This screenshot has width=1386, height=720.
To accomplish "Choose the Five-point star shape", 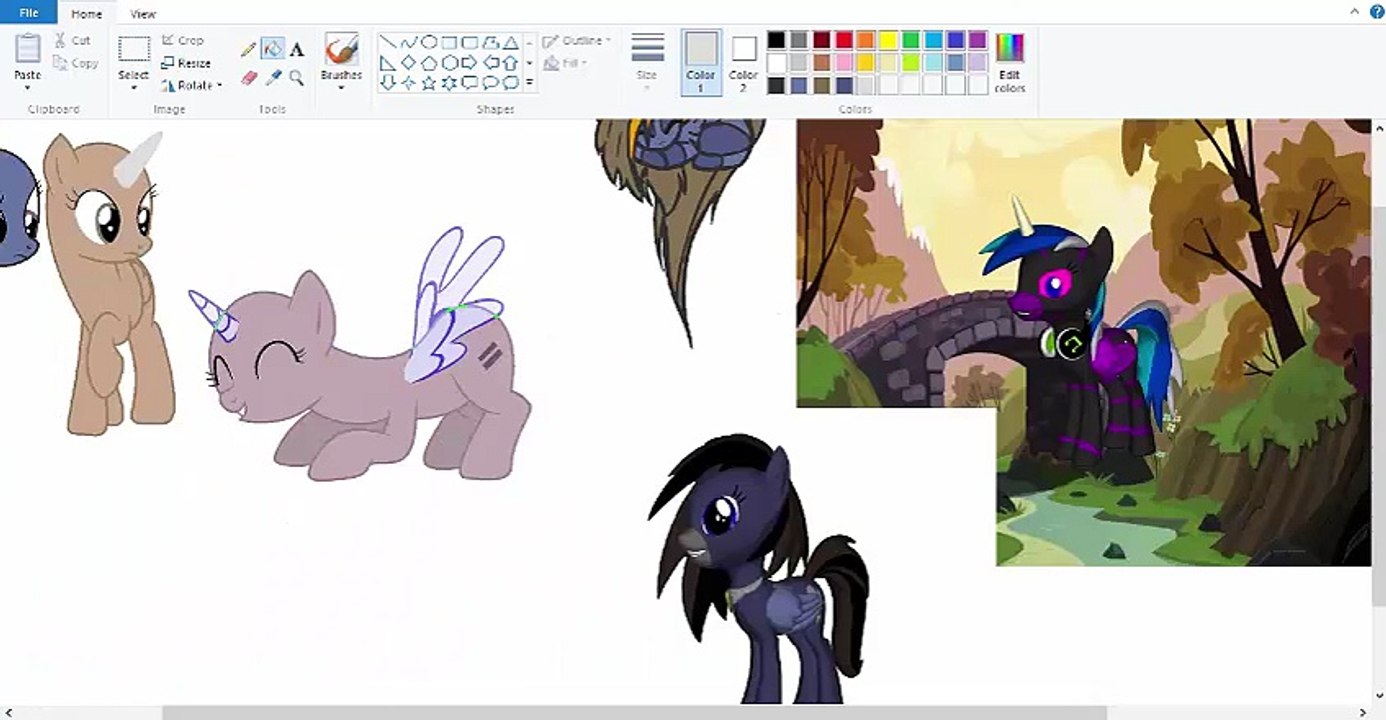I will 429,82.
